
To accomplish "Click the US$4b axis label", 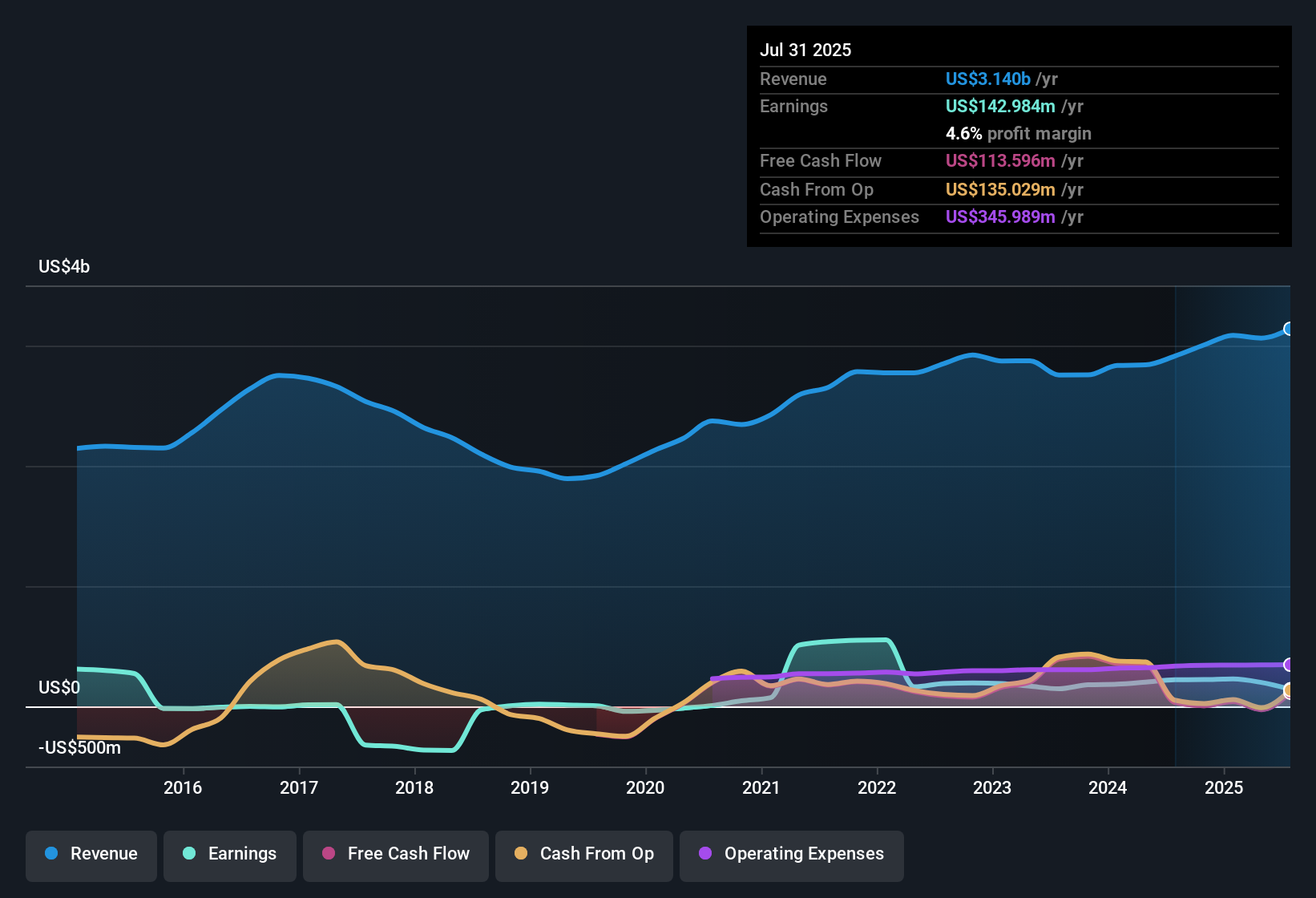I will point(64,266).
